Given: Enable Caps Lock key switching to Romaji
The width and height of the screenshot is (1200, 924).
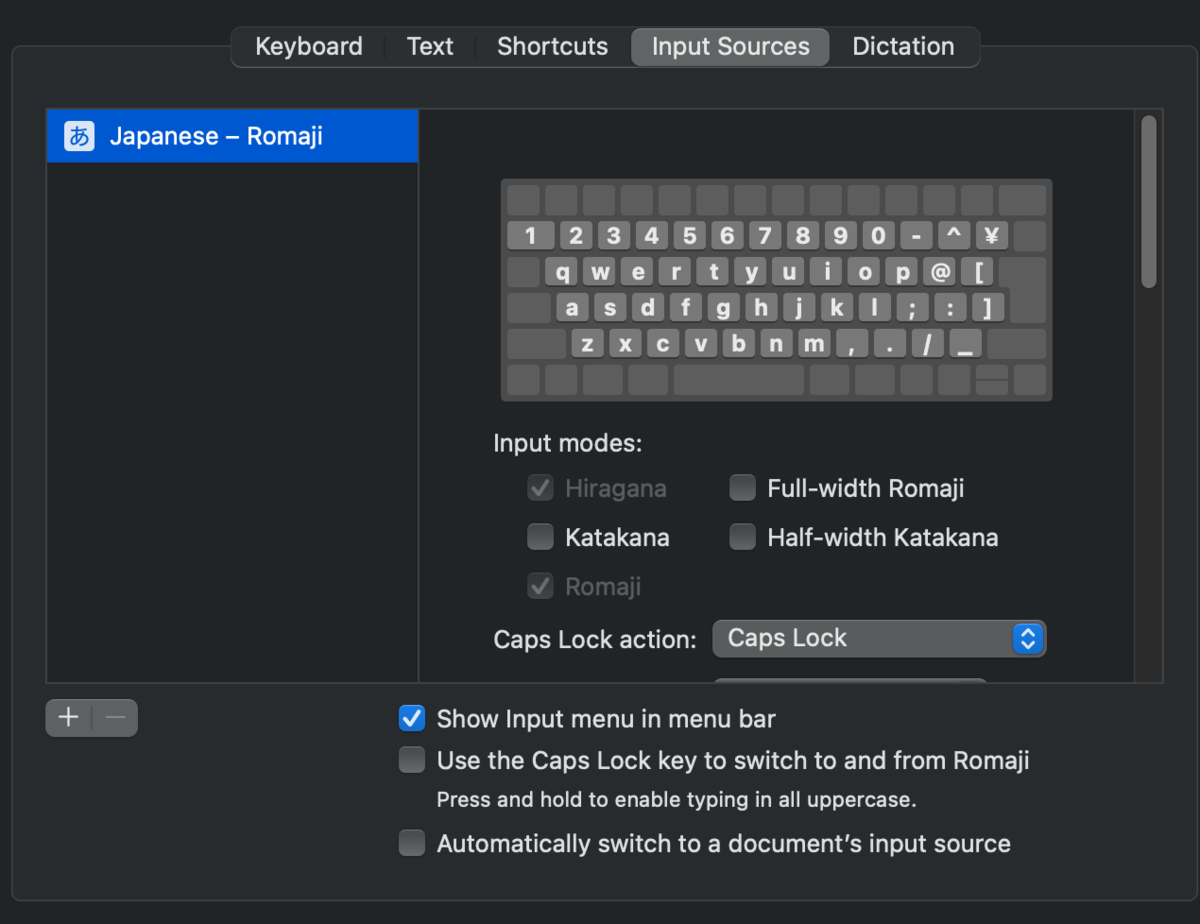Looking at the screenshot, I should click(x=412, y=761).
